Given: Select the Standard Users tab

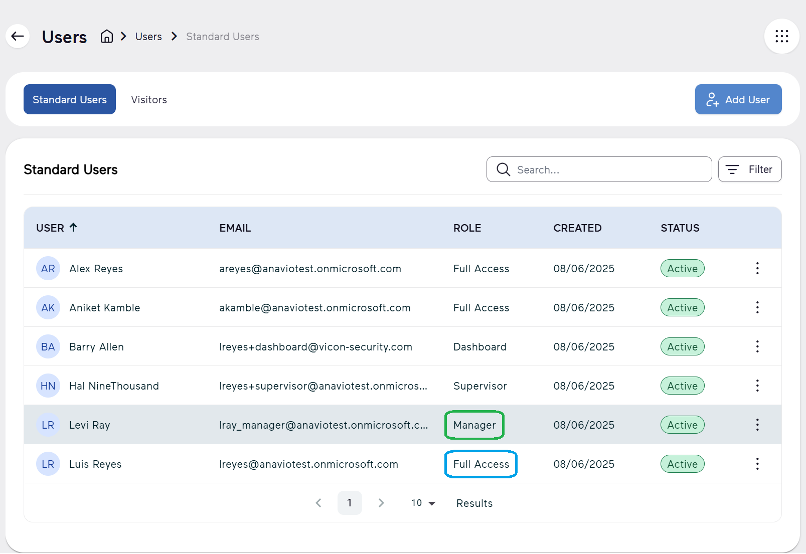Looking at the screenshot, I should click(70, 100).
